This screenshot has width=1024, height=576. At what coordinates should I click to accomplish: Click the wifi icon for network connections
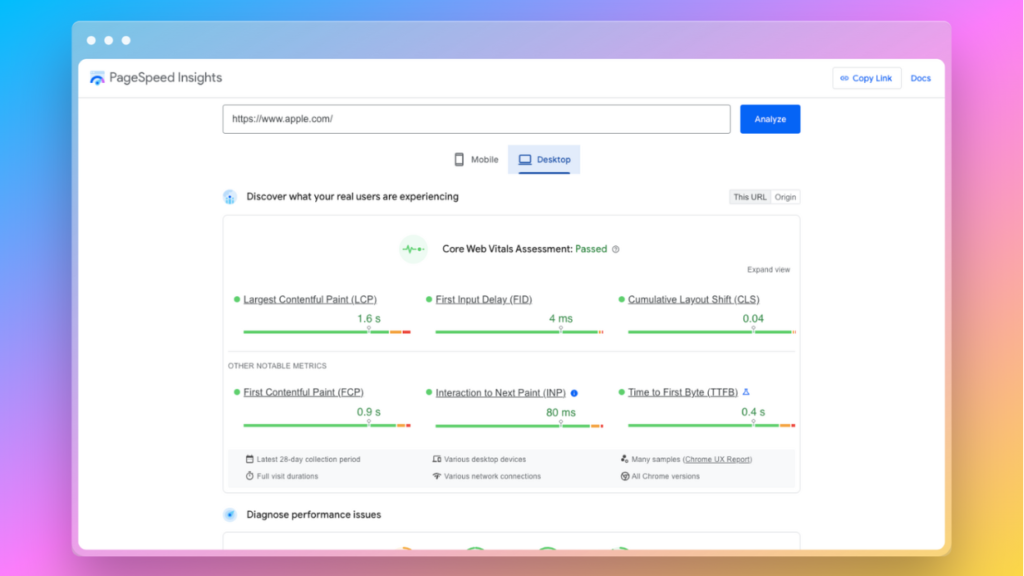point(436,476)
